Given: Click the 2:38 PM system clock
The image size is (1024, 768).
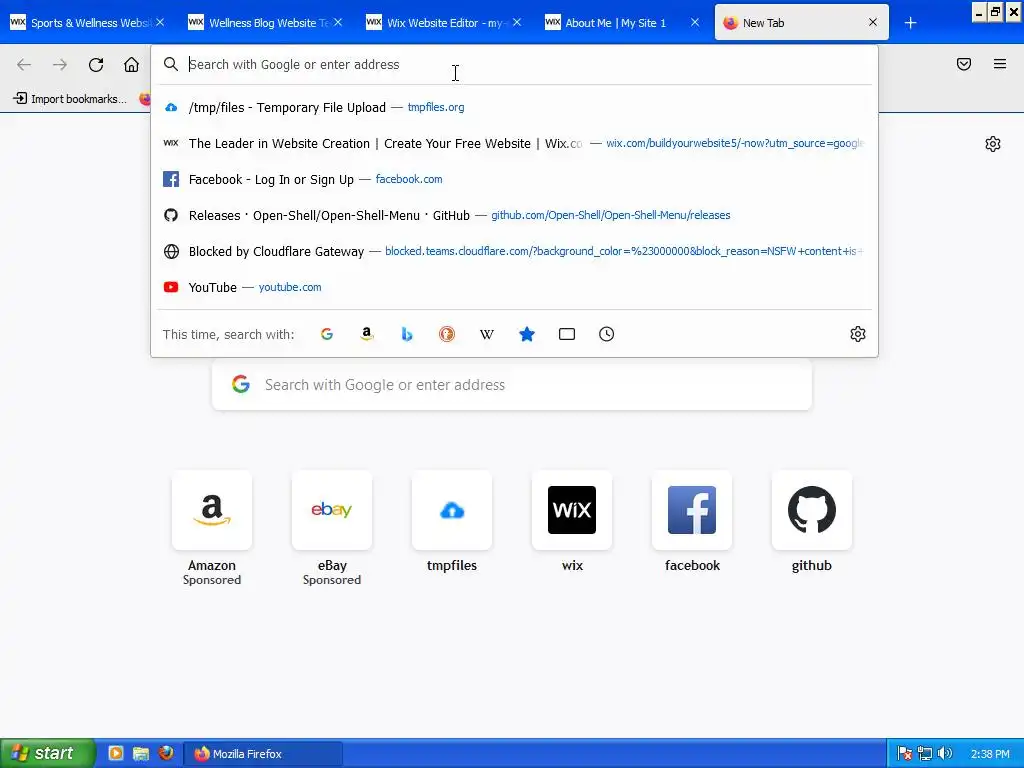Looking at the screenshot, I should (x=990, y=754).
